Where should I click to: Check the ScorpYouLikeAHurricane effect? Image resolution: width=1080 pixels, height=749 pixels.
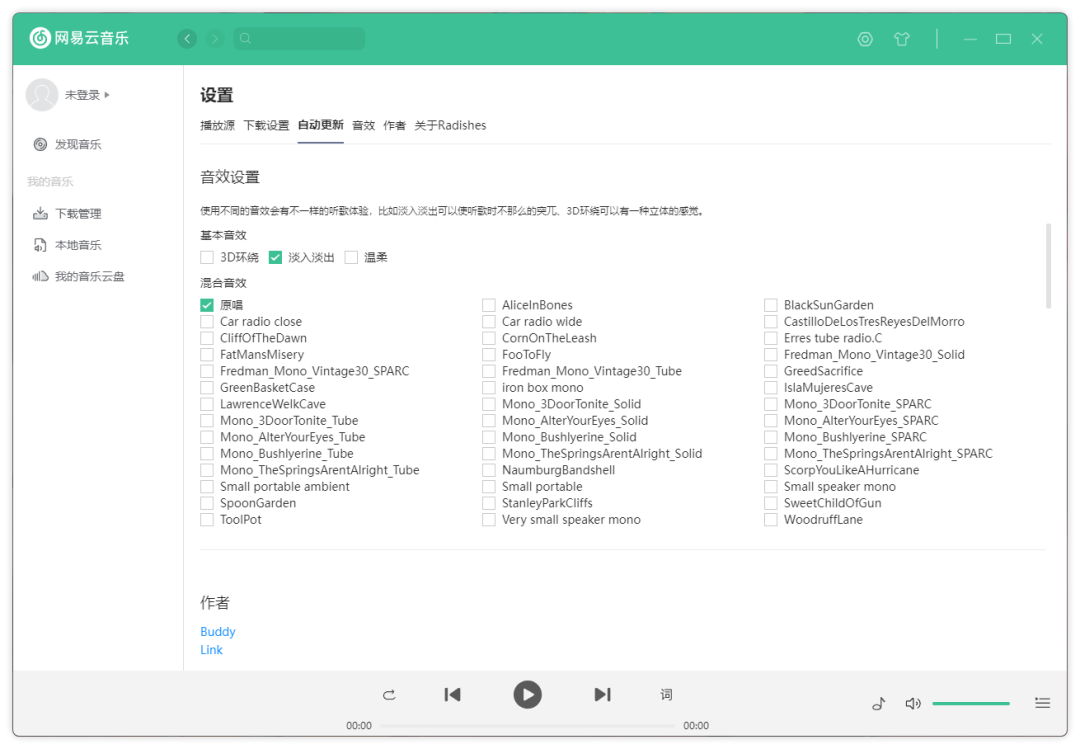pos(771,471)
